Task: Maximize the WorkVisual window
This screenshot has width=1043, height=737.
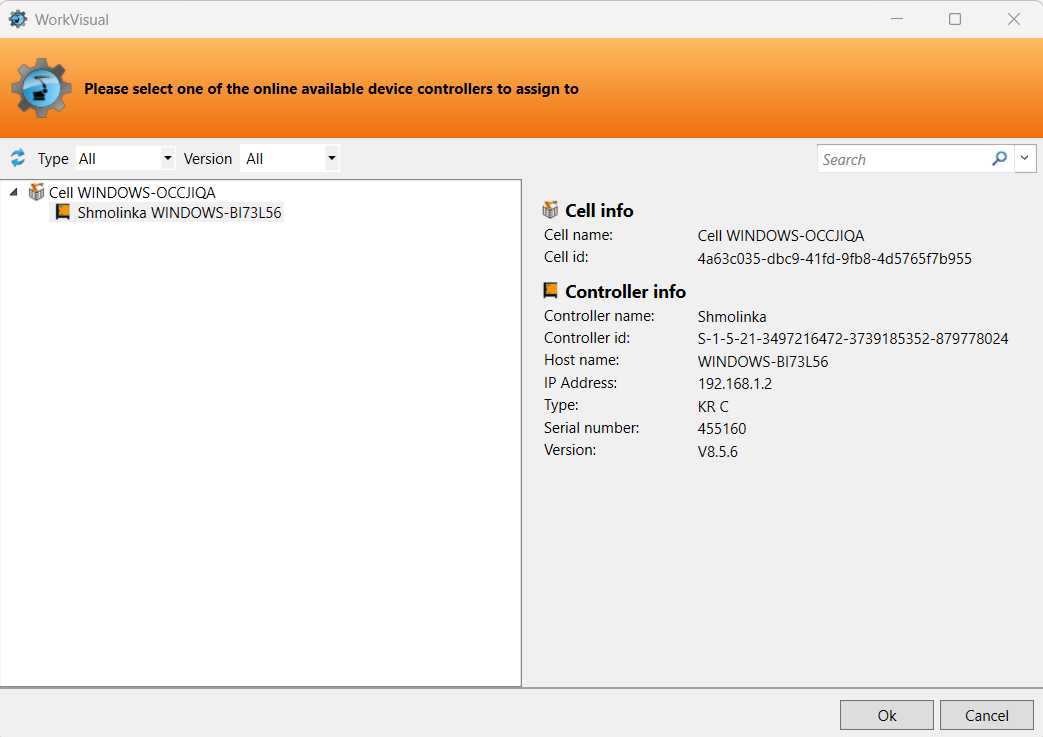Action: click(x=955, y=19)
